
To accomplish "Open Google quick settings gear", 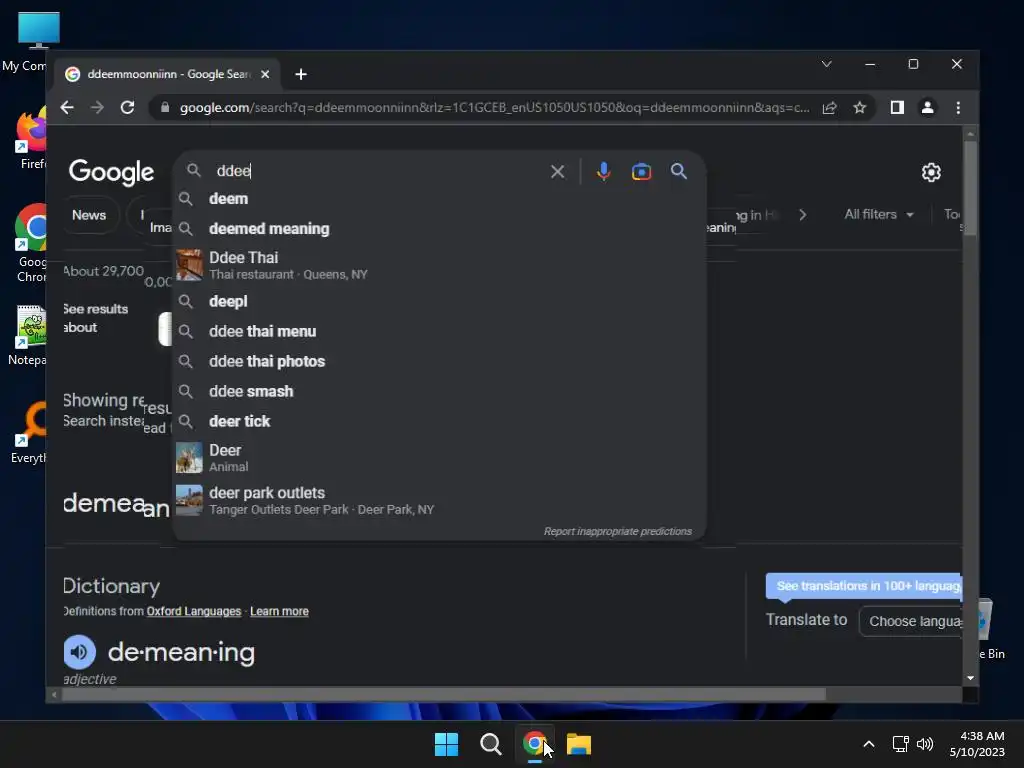I will (x=931, y=172).
